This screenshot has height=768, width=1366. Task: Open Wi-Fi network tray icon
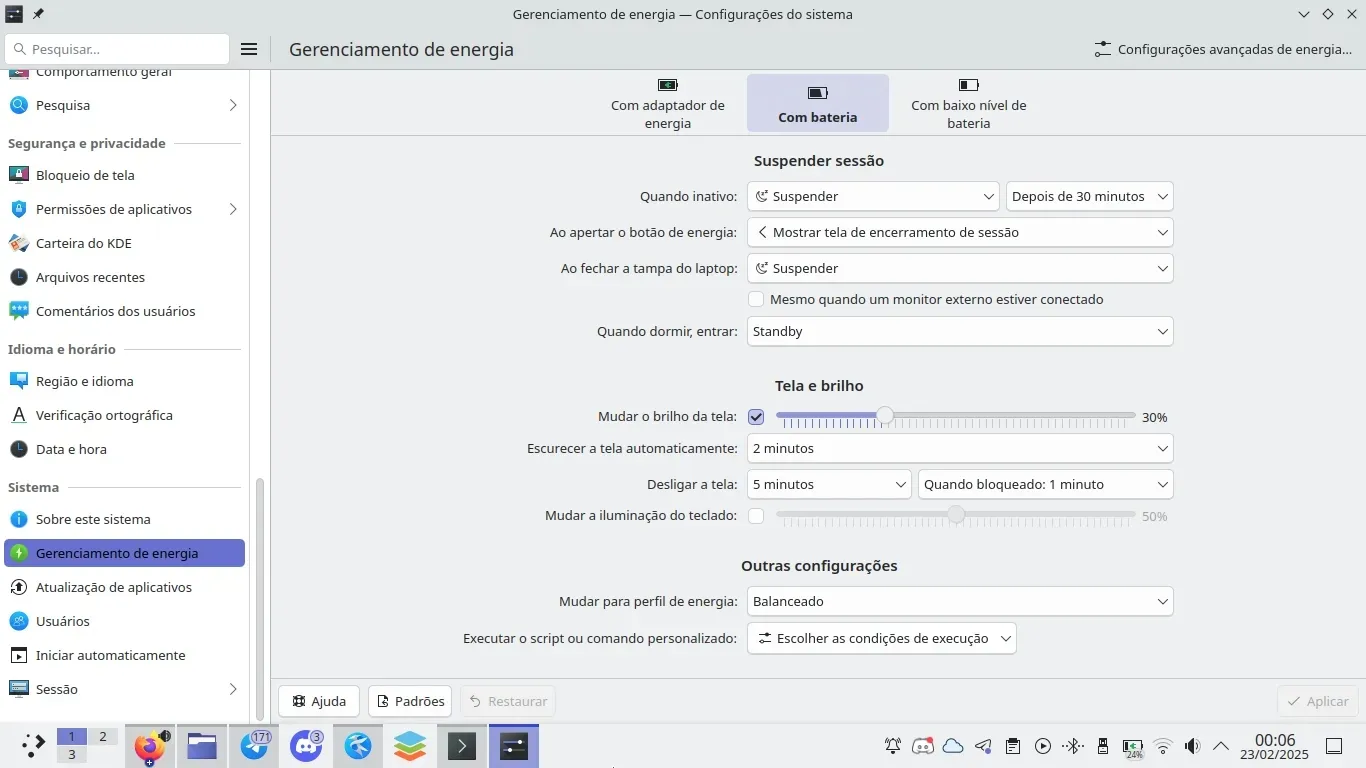tap(1162, 746)
